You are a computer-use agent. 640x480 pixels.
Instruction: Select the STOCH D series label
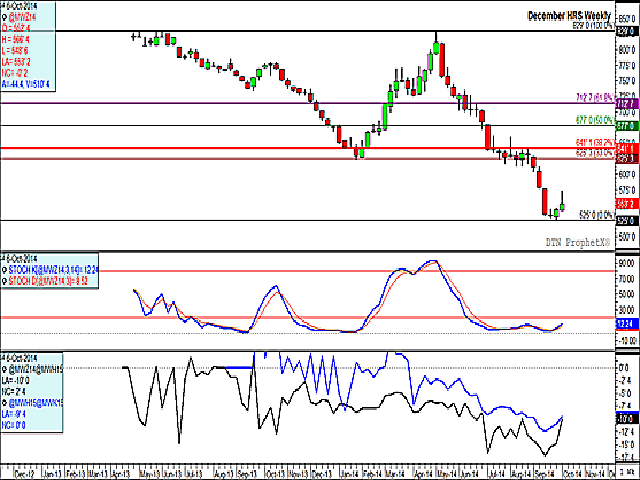pos(48,281)
